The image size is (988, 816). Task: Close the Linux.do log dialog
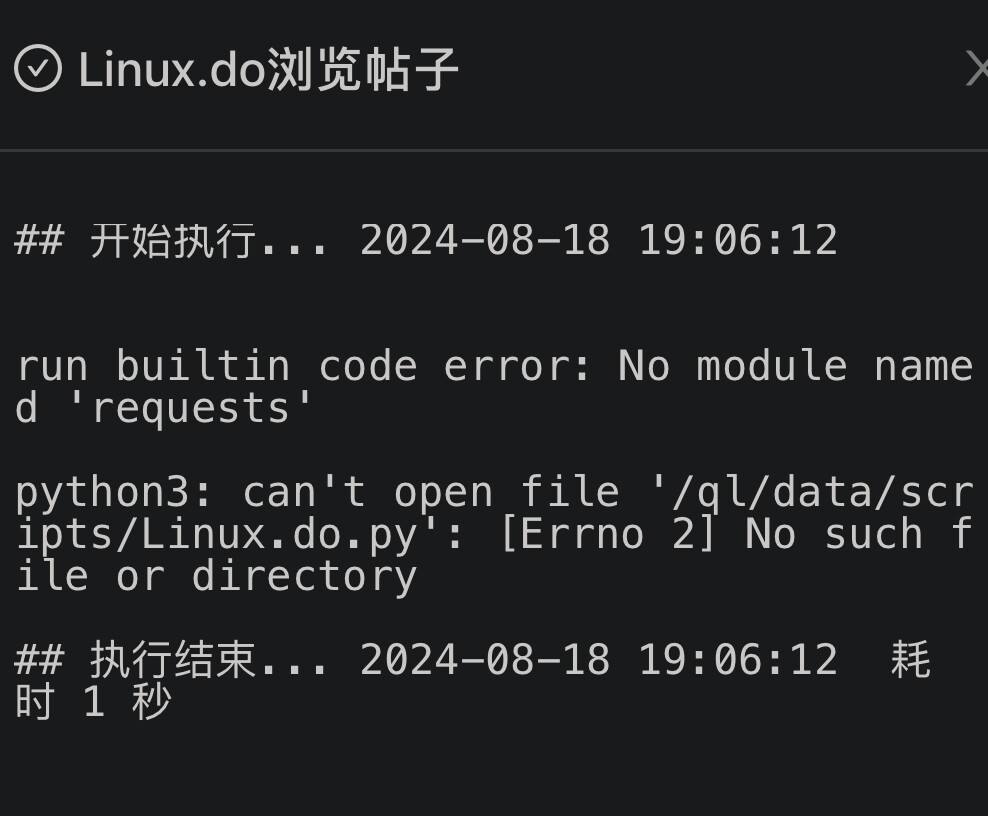(977, 69)
